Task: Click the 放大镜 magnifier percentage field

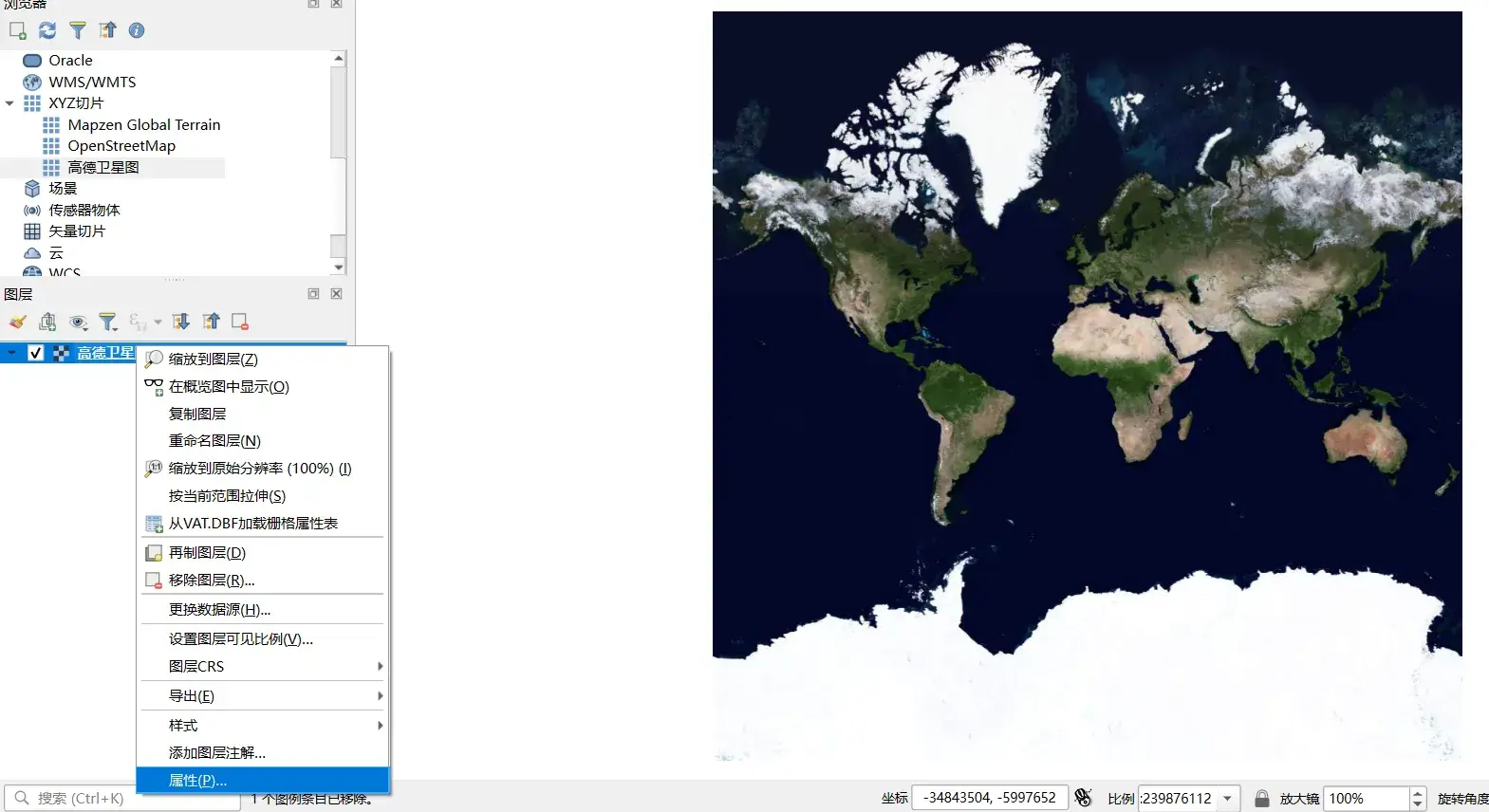Action: (1368, 799)
